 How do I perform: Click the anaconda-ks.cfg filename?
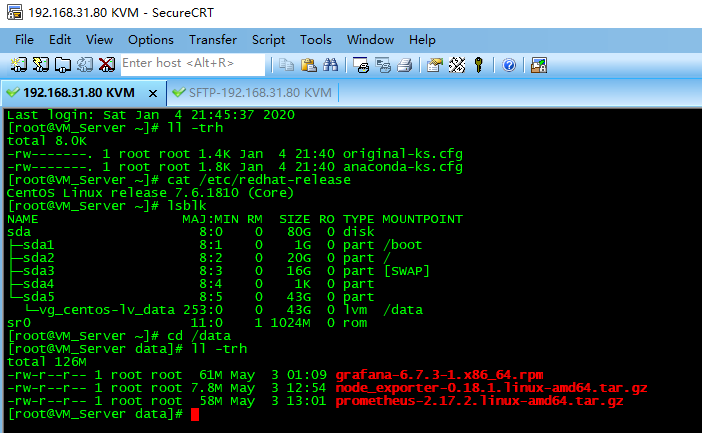[x=402, y=167]
